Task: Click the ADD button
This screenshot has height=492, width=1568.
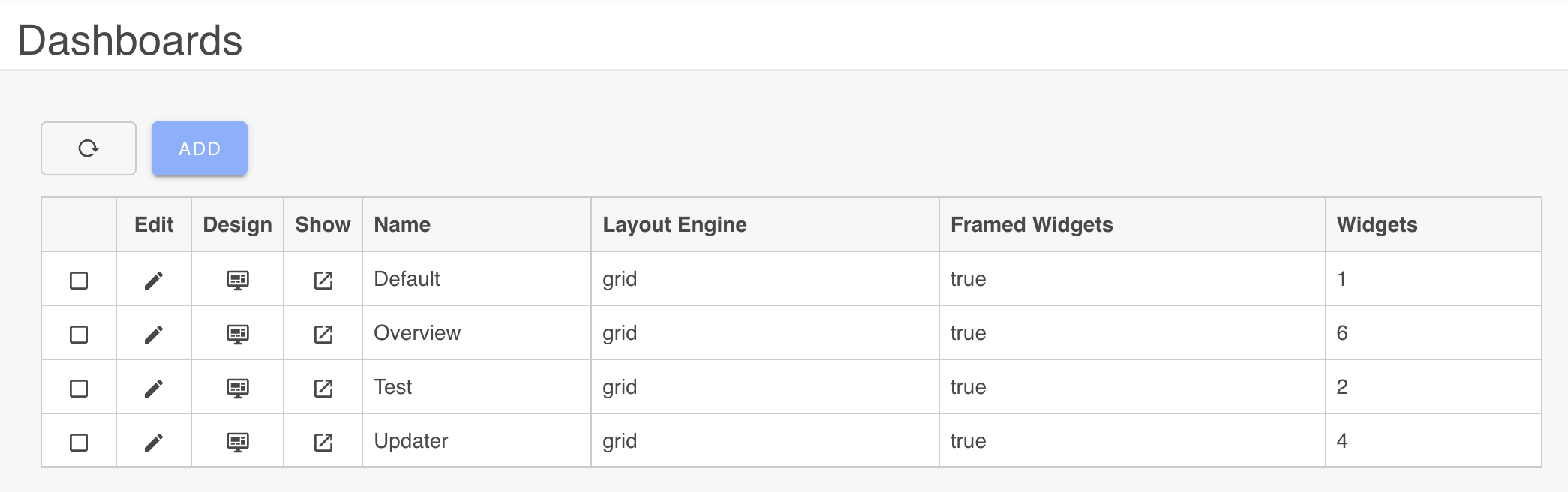Action: (198, 148)
